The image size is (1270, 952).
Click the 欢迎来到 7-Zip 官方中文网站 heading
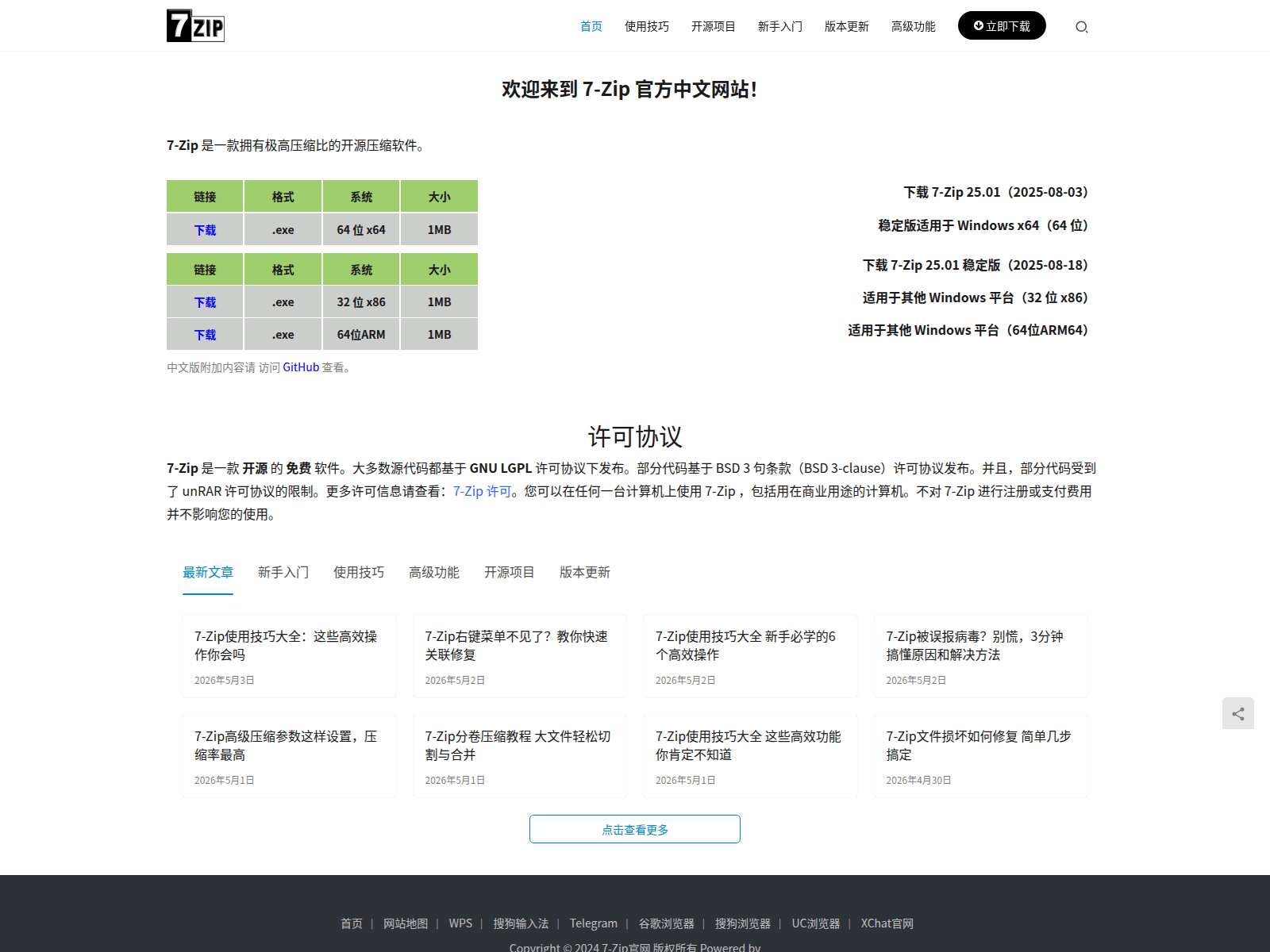[629, 89]
